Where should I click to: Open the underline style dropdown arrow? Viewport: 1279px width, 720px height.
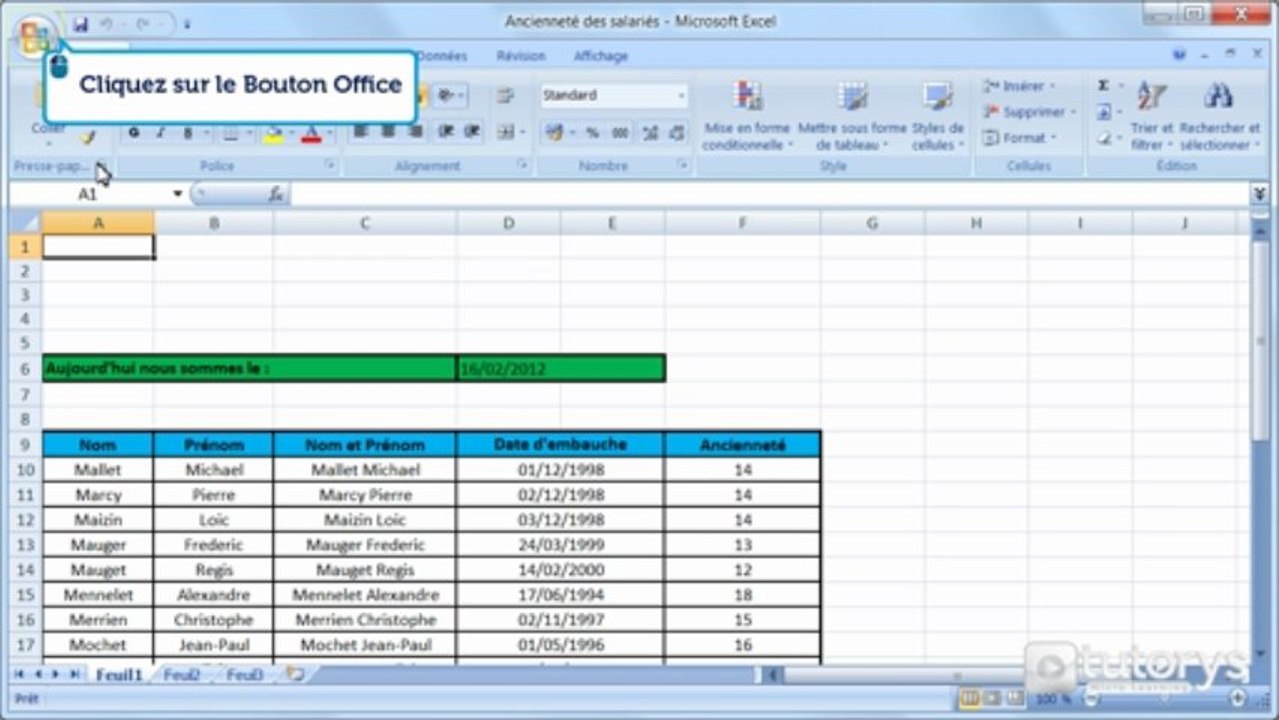click(x=206, y=132)
